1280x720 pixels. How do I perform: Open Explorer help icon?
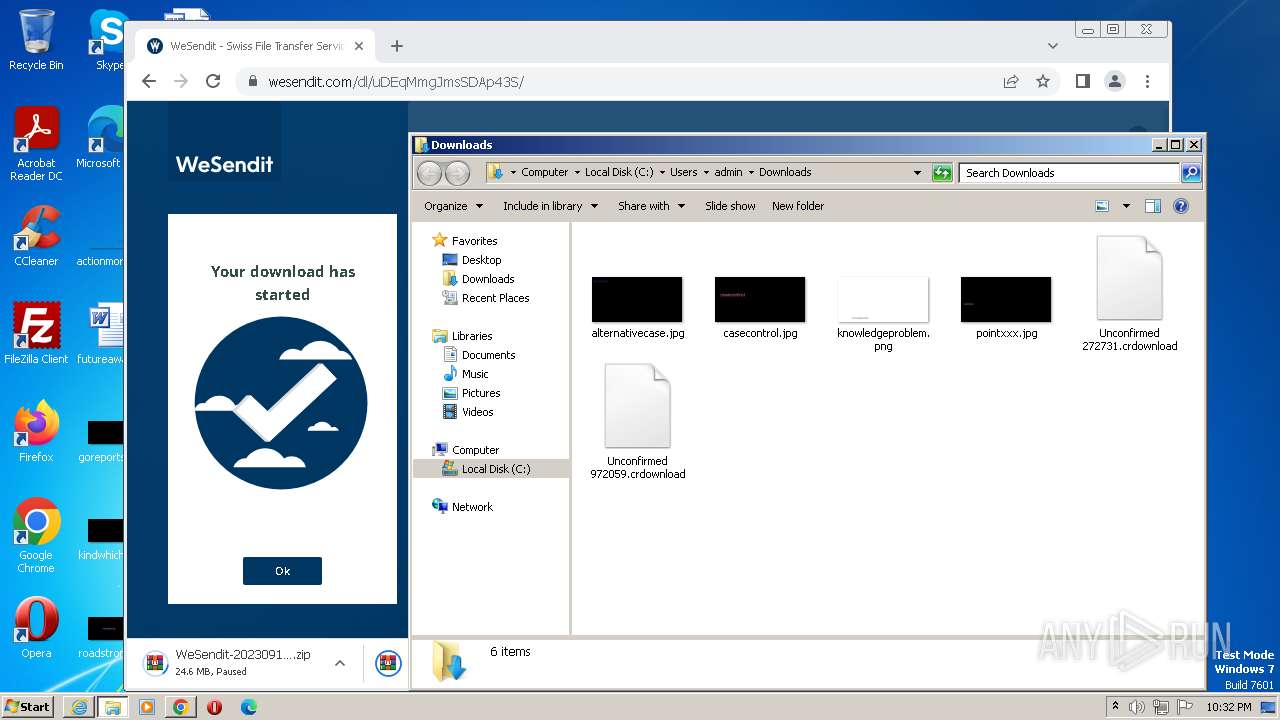[1180, 206]
